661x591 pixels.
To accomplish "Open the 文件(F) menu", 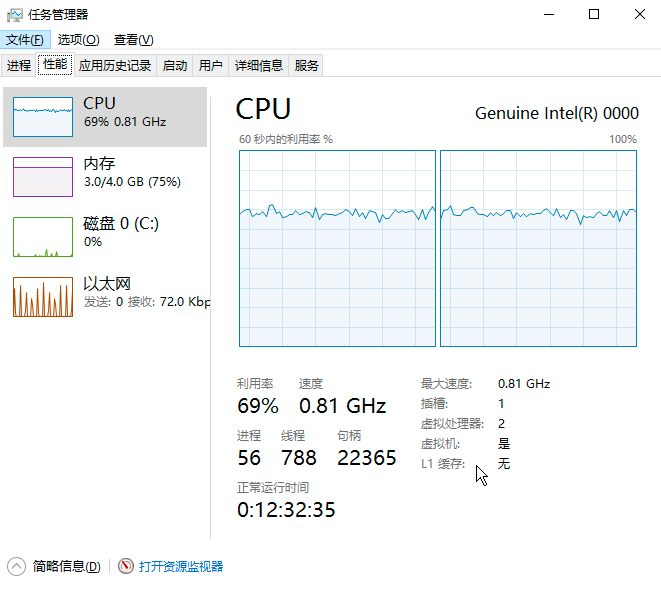I will pyautogui.click(x=25, y=40).
